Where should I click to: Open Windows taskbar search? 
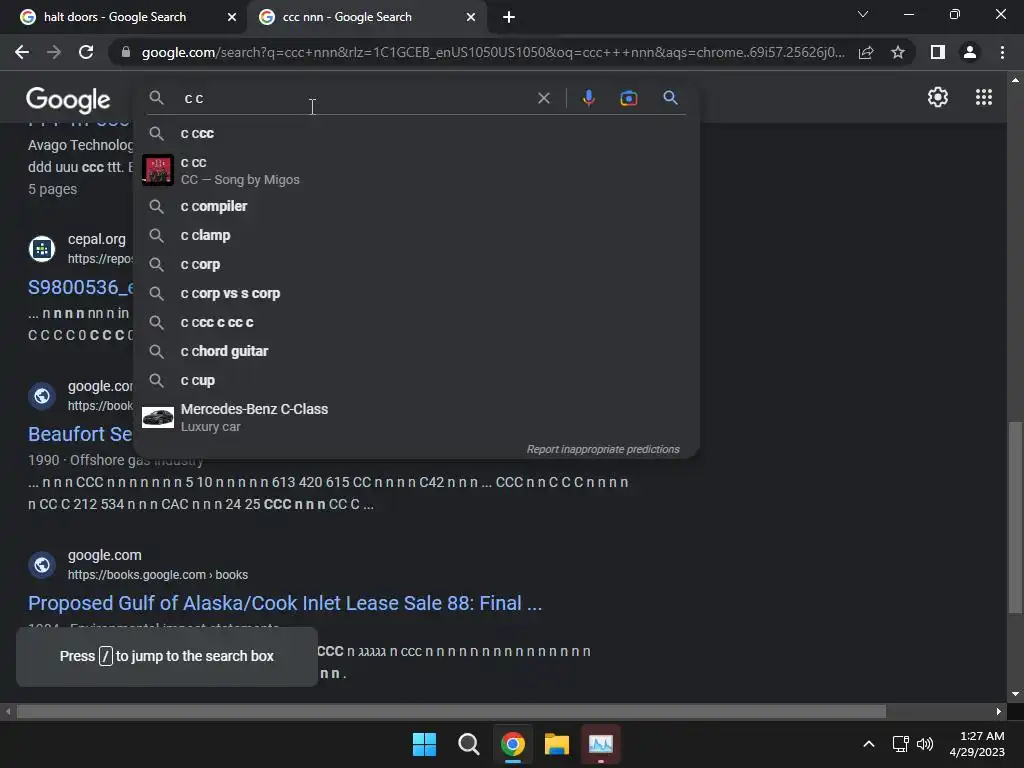[x=468, y=744]
